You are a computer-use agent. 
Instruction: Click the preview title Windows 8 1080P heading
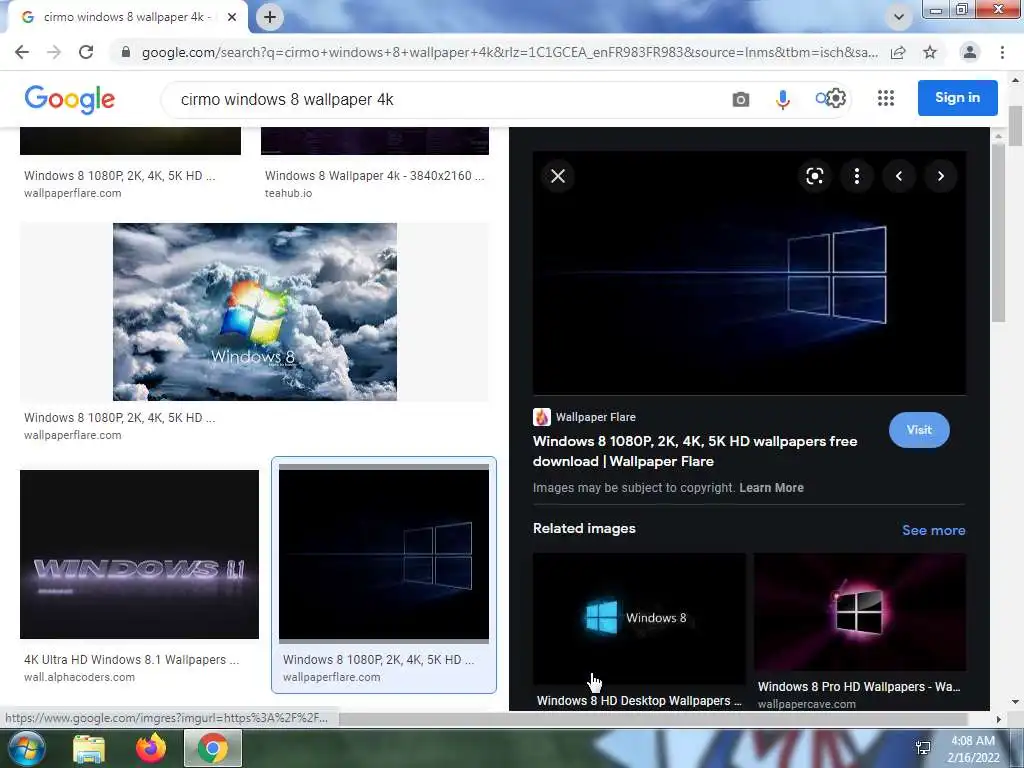(x=695, y=451)
